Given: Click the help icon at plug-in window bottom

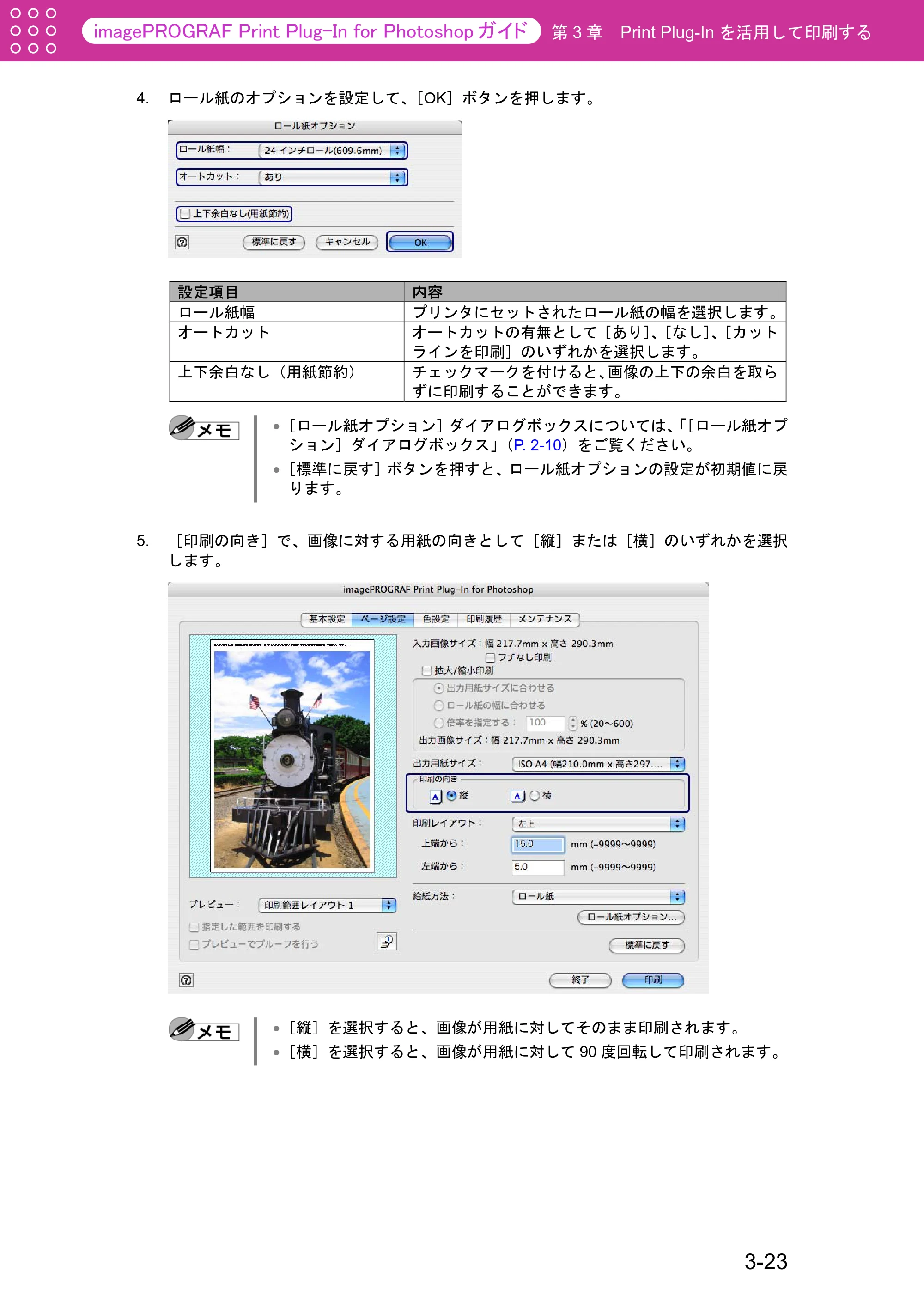Looking at the screenshot, I should (186, 980).
